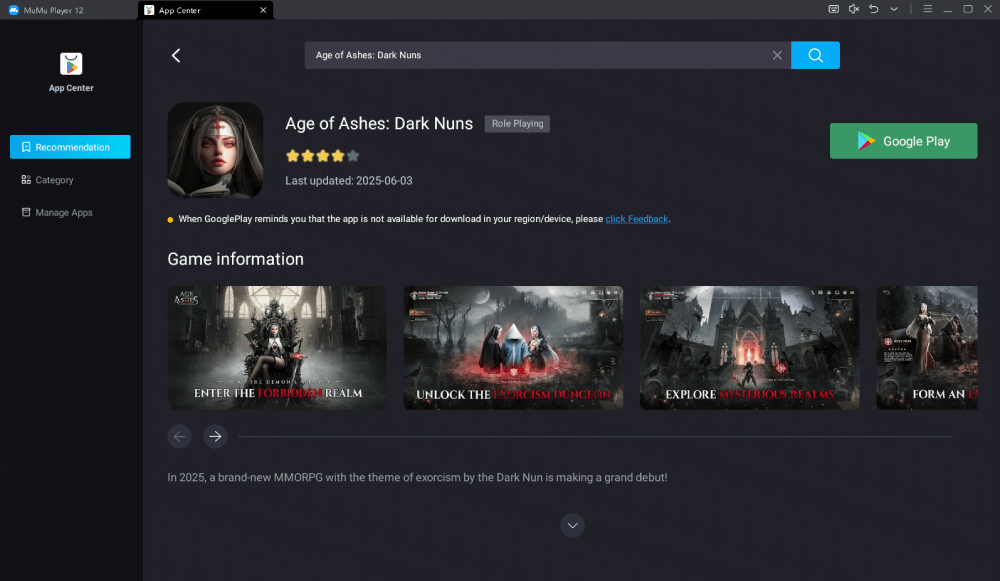This screenshot has height=581, width=1000.
Task: Click the 2025 MMORPG description text
Action: [x=417, y=477]
